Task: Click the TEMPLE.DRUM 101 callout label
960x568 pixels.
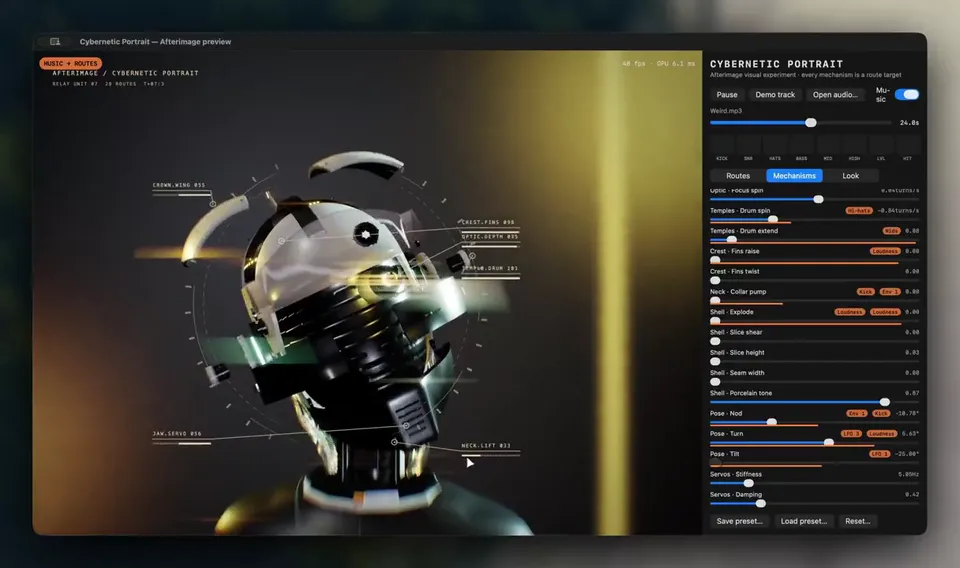Action: (x=490, y=268)
